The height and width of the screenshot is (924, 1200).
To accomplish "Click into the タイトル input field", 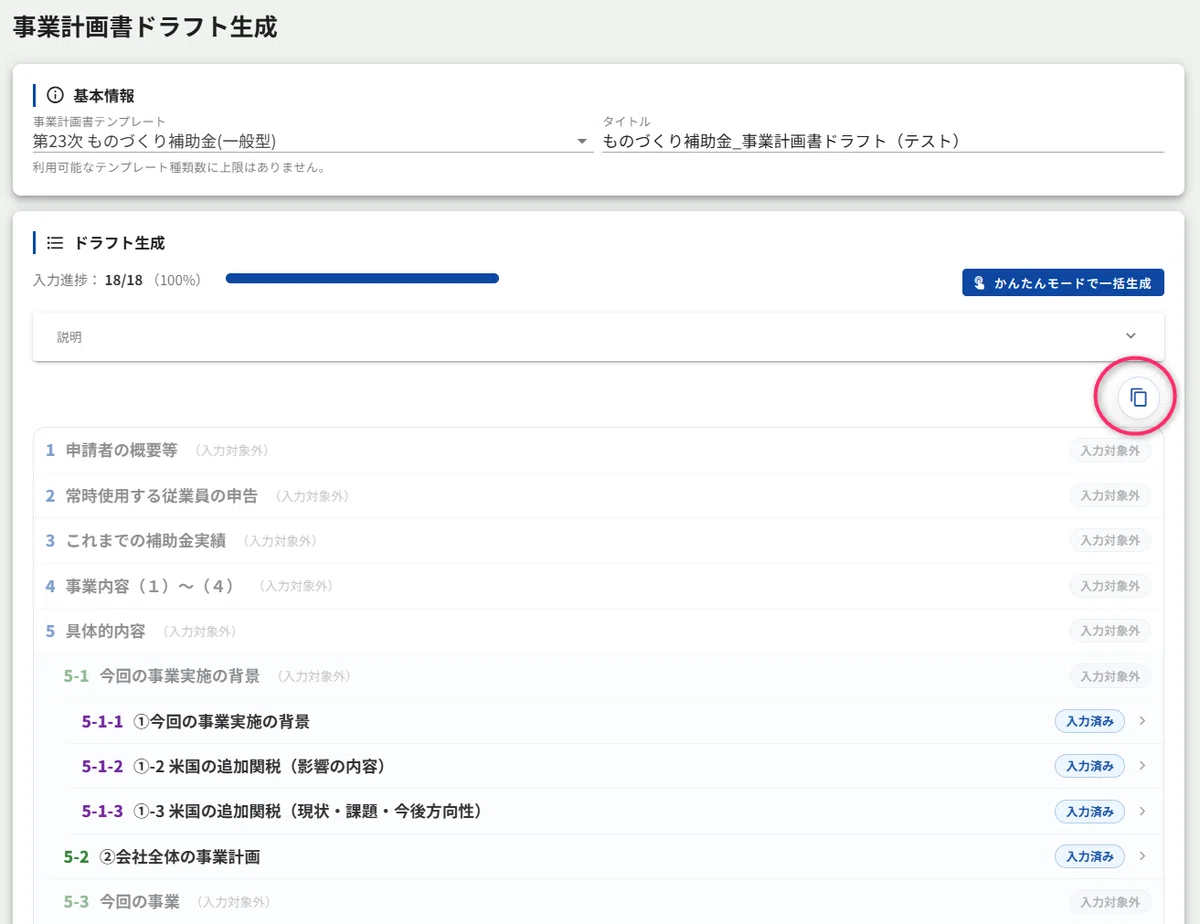I will (x=883, y=141).
